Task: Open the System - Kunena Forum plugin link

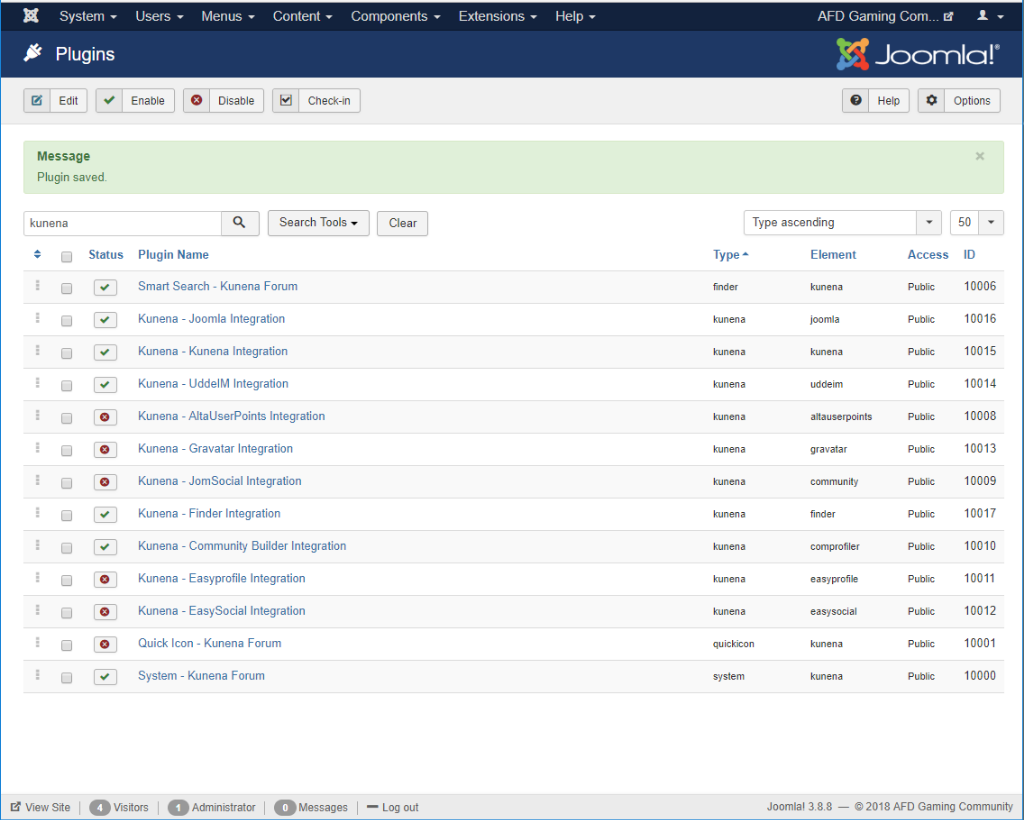Action: (201, 676)
